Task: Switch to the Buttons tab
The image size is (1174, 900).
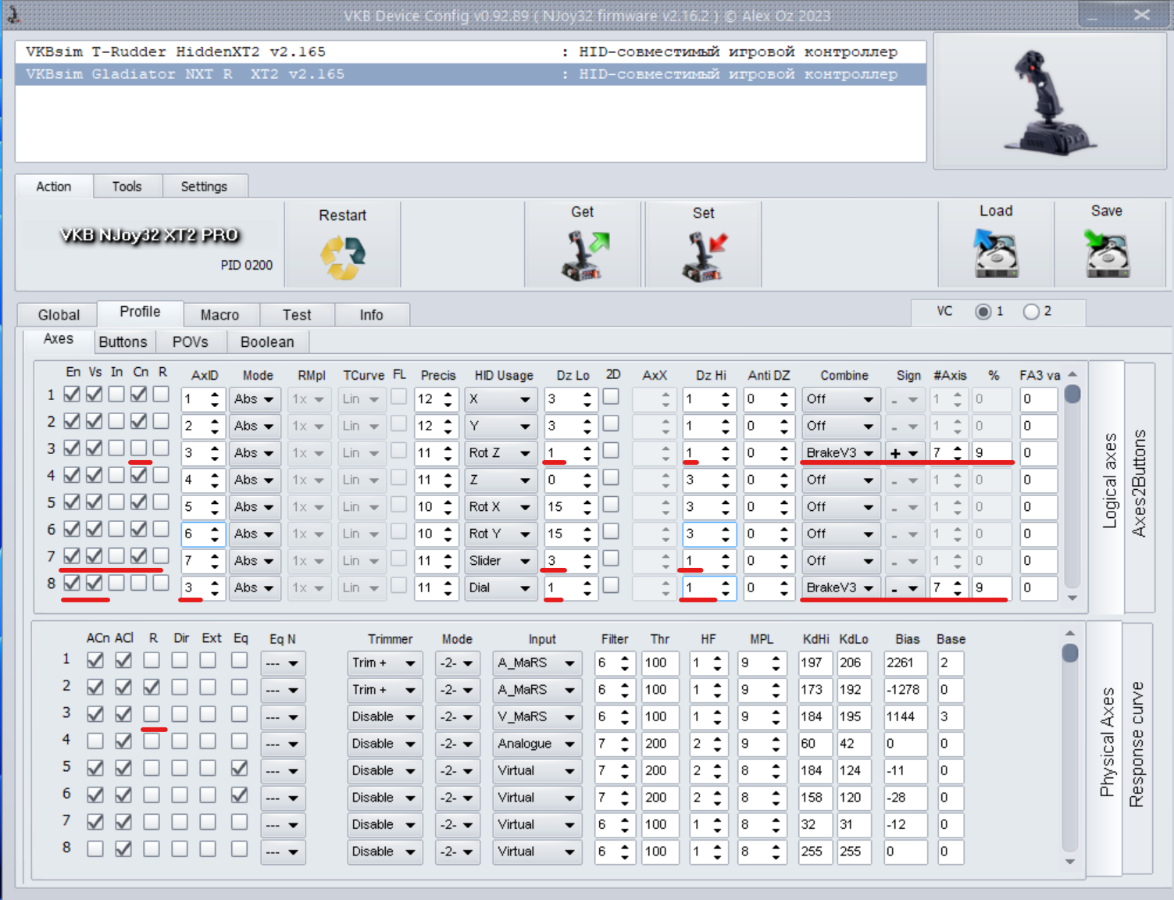Action: (123, 342)
